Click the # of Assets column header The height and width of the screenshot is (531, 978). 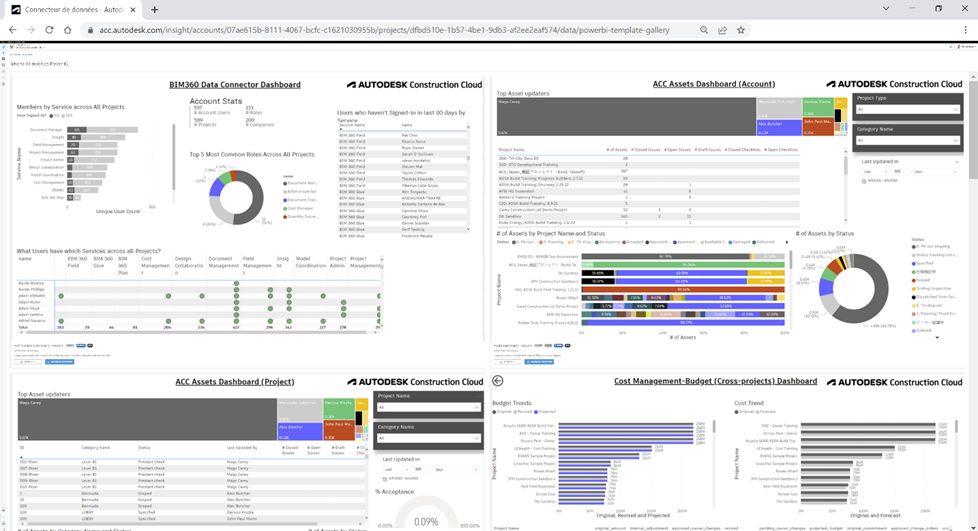click(x=617, y=150)
